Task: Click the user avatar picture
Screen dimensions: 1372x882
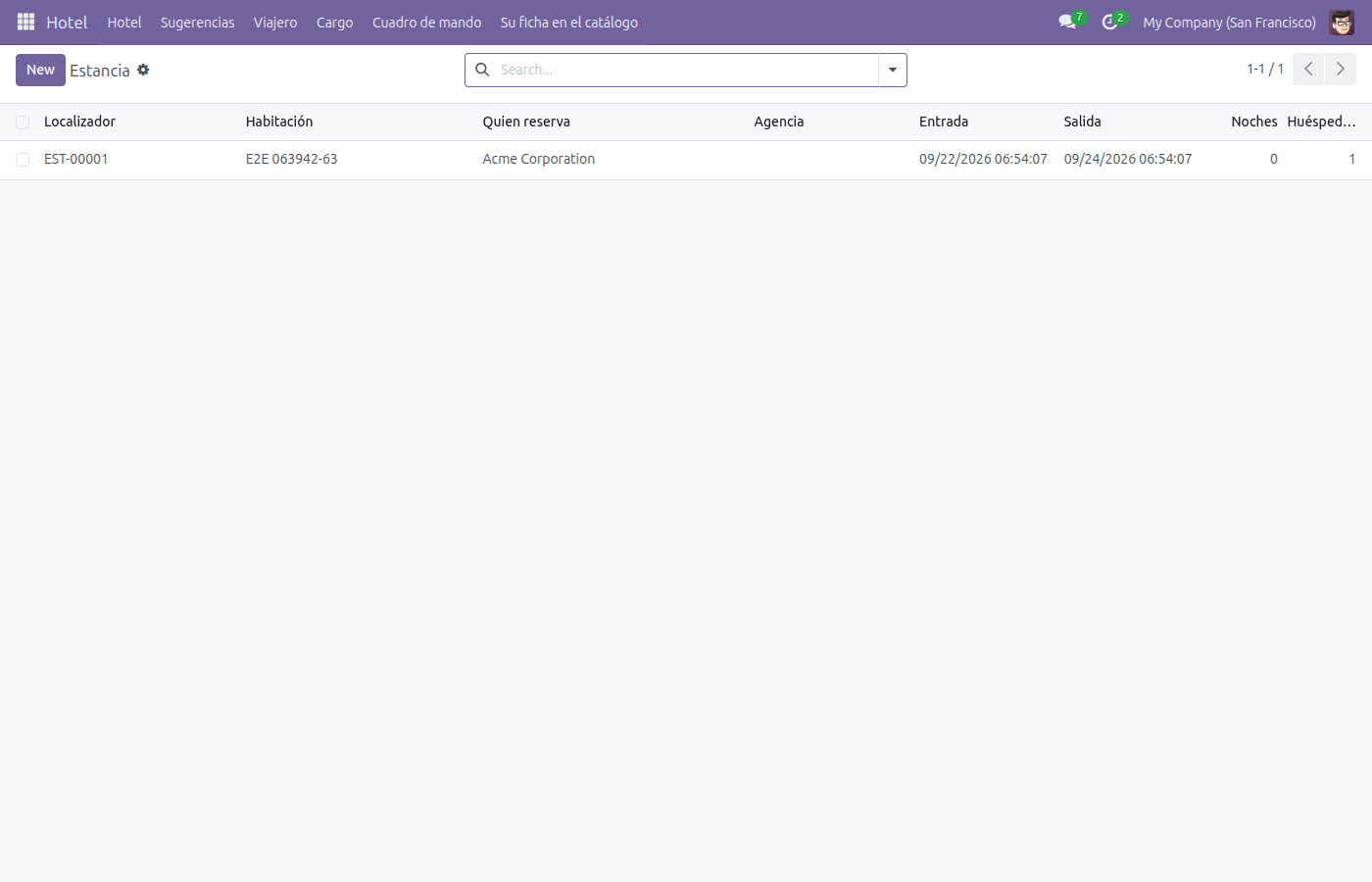Action: pos(1342,22)
